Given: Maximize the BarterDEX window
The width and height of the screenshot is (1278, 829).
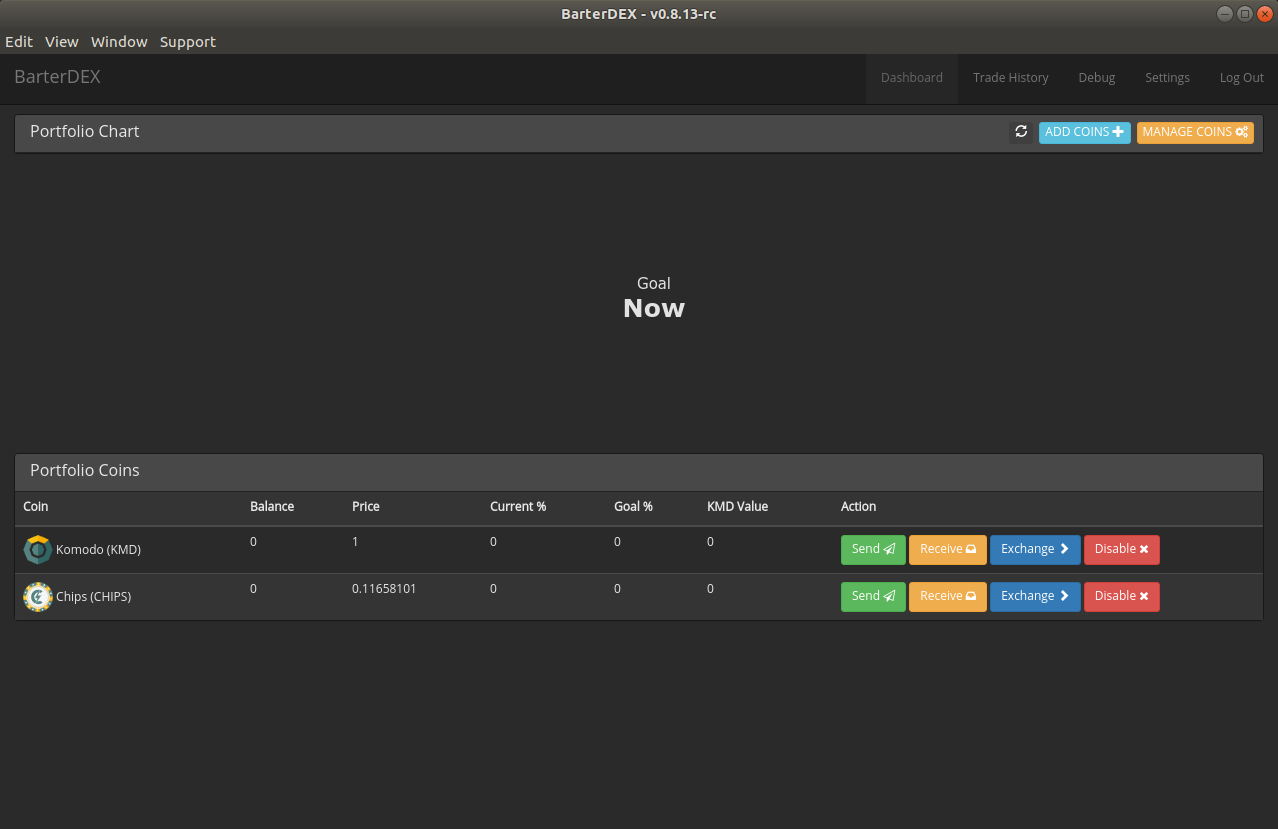Looking at the screenshot, I should pos(1244,14).
